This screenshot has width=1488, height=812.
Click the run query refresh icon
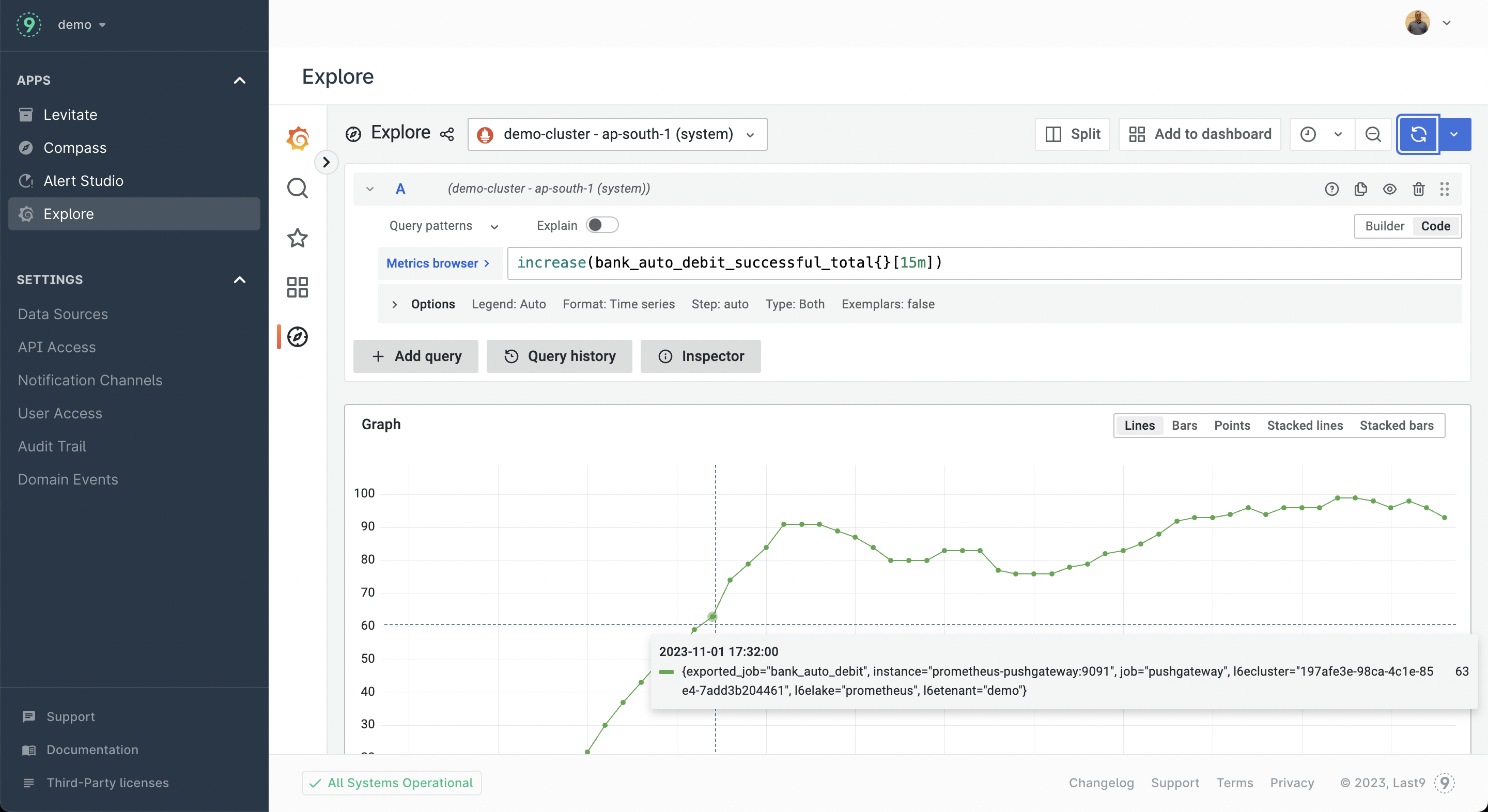[1419, 134]
